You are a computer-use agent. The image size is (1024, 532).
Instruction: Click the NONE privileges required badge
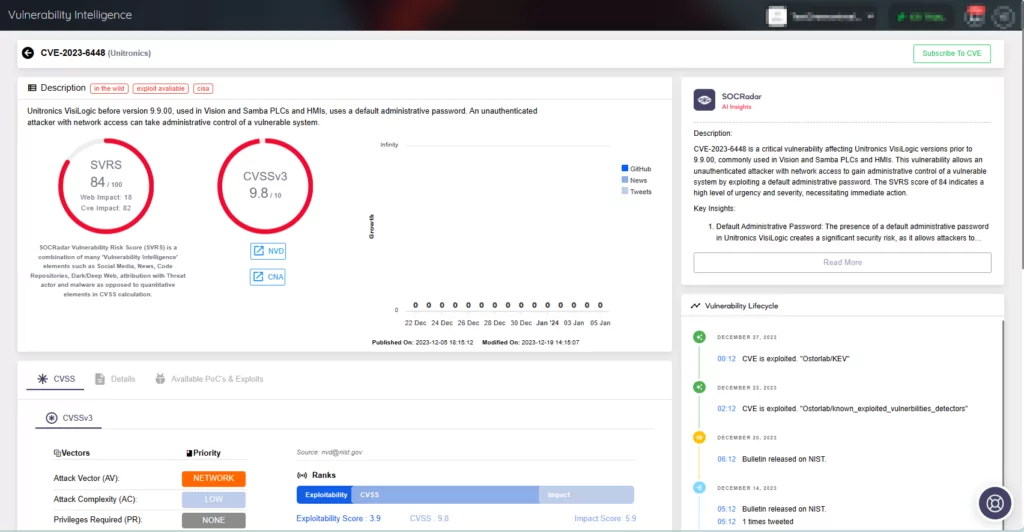pyautogui.click(x=214, y=520)
